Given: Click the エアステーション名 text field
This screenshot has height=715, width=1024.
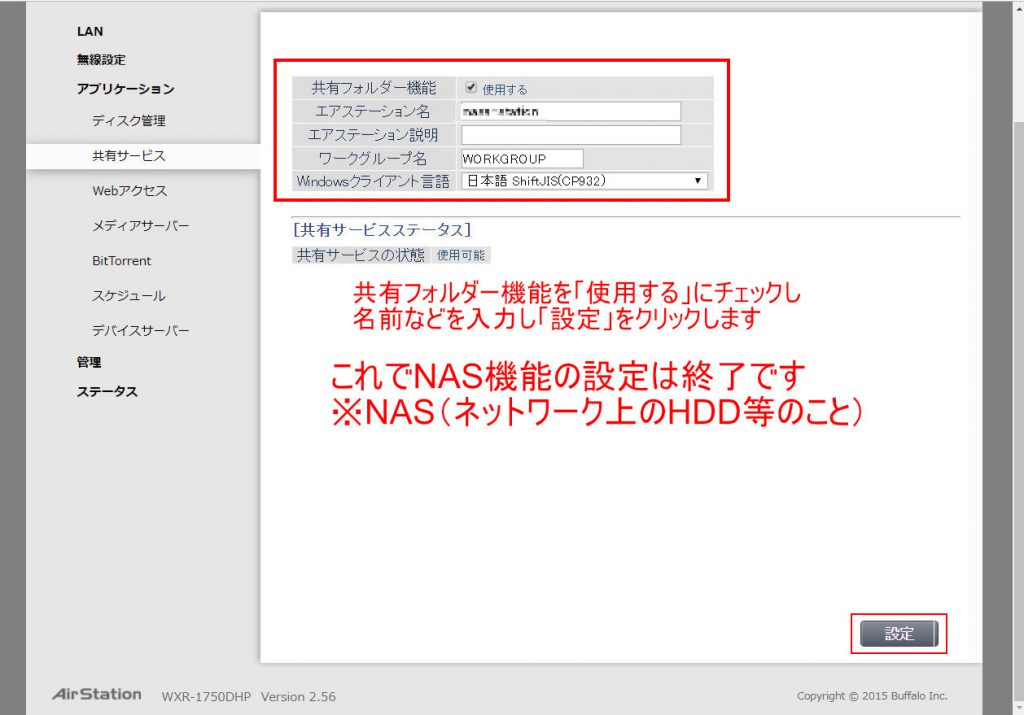Looking at the screenshot, I should (570, 111).
